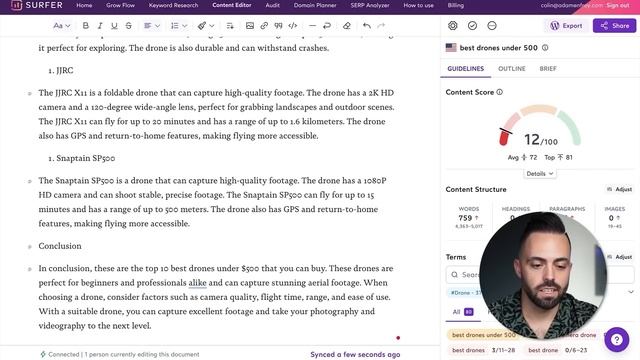This screenshot has width=640, height=360.
Task: Click the JJRC list heading
Action: [64, 71]
